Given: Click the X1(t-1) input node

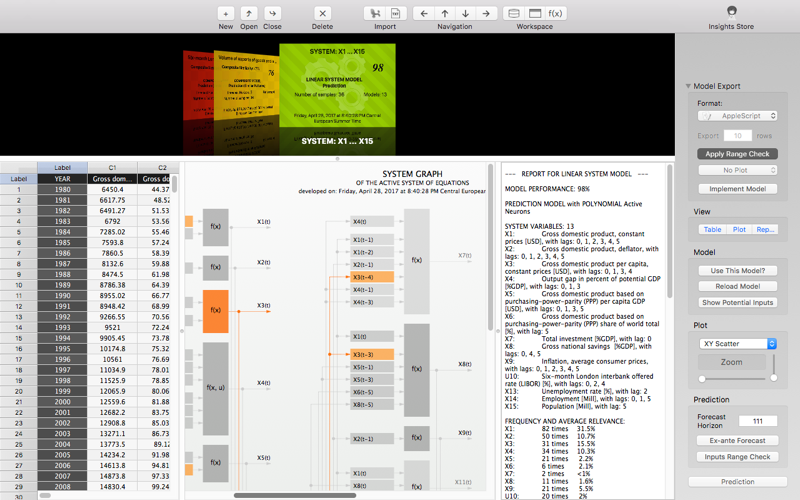Looking at the screenshot, I should click(x=372, y=239).
